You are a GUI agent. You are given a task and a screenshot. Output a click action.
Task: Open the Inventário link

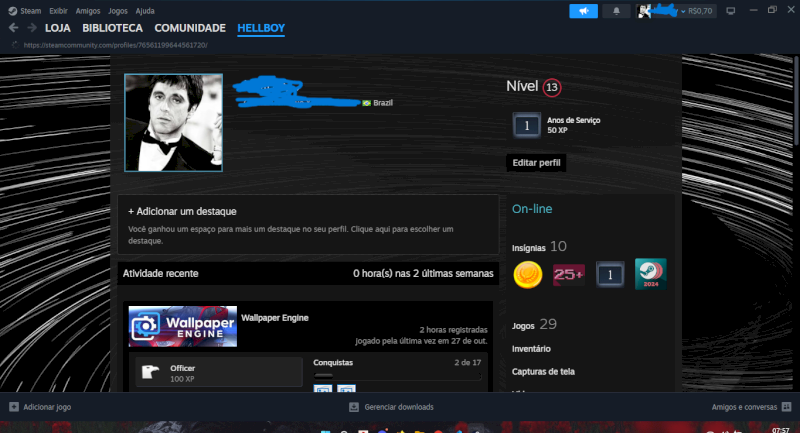pos(531,349)
